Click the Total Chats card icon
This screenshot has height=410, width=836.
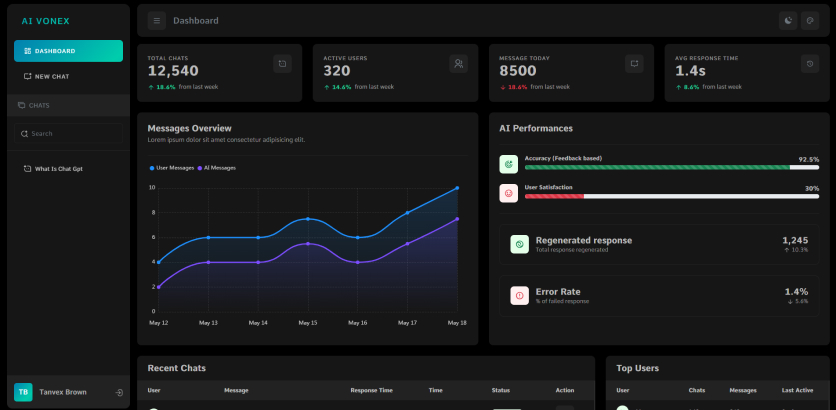283,64
